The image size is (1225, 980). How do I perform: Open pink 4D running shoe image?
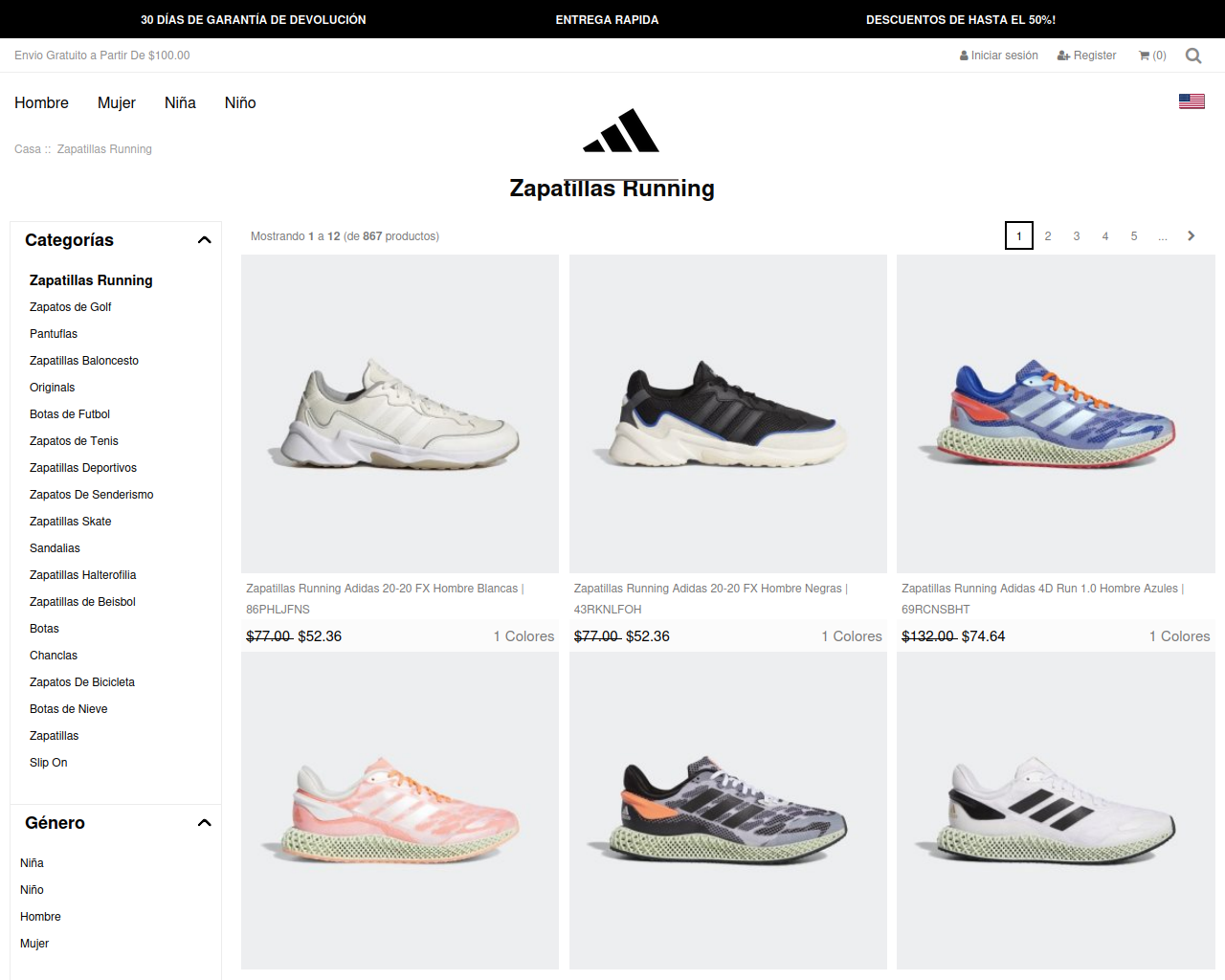[x=400, y=811]
